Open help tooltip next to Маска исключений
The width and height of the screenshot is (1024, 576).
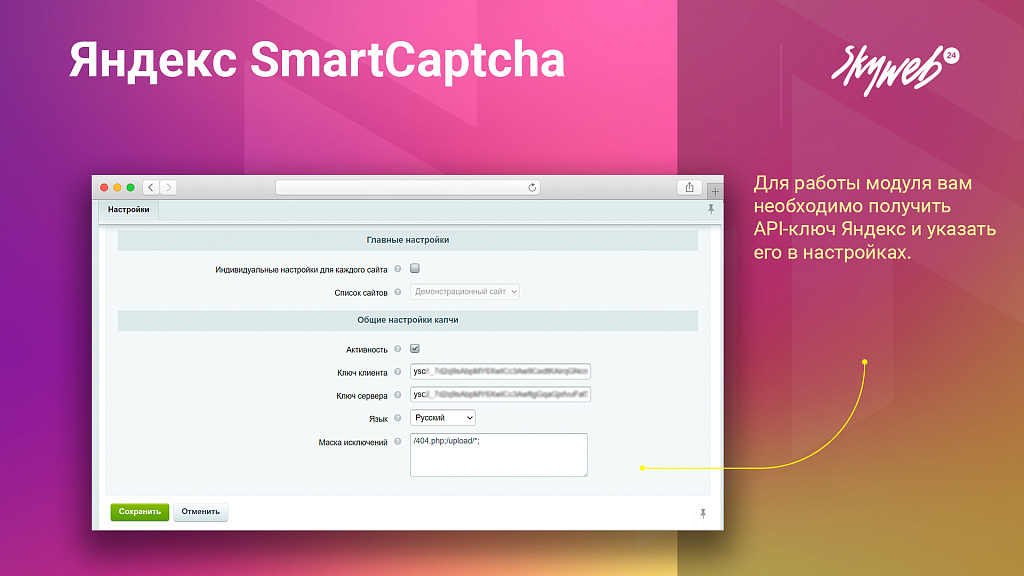tap(396, 442)
